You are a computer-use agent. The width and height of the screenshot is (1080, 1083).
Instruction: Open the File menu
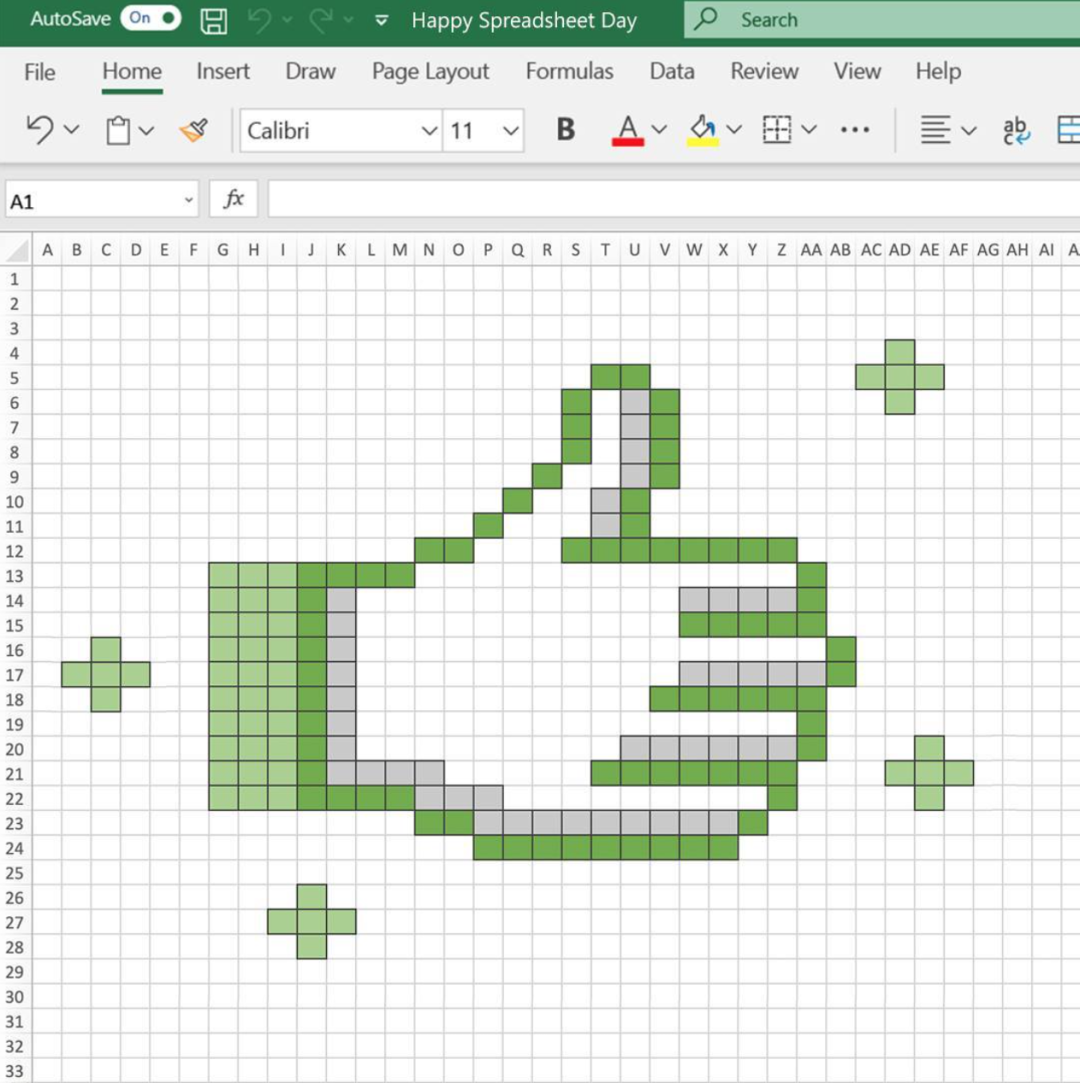39,71
